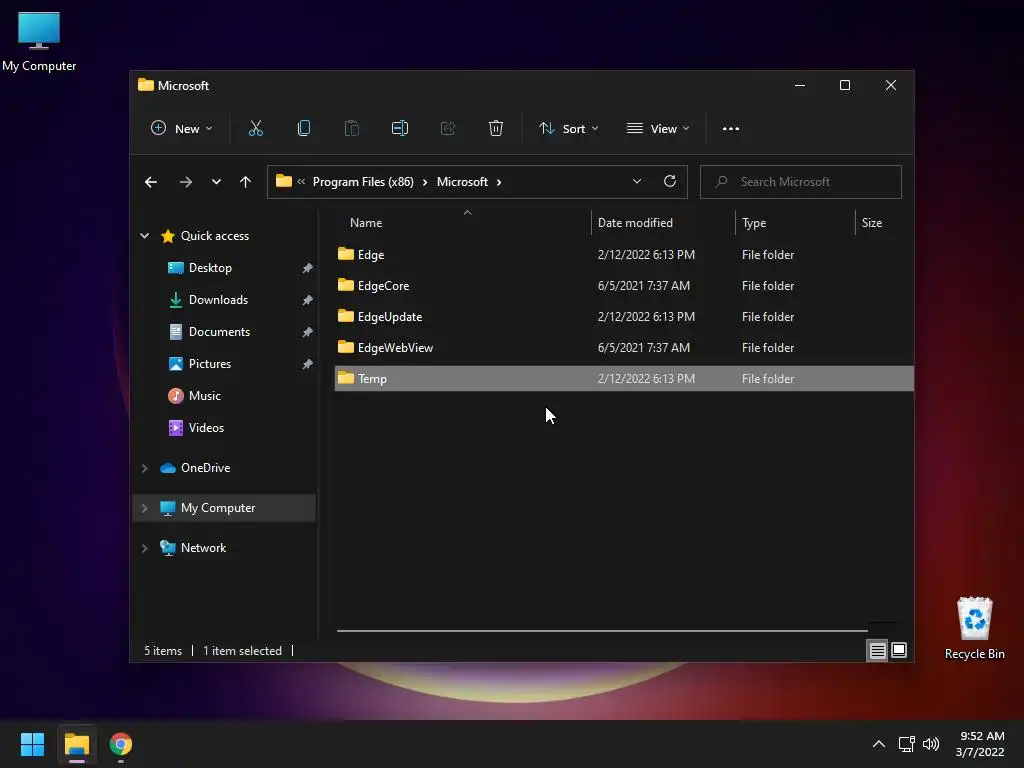The width and height of the screenshot is (1024, 768).
Task: Unpin Documents from Quick access
Action: click(307, 332)
